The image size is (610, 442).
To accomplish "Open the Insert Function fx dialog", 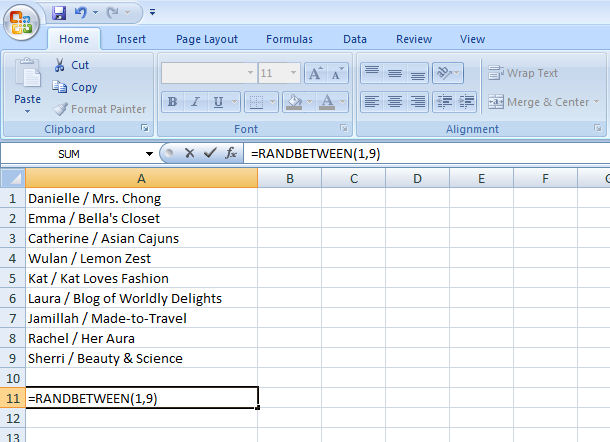I will point(231,153).
